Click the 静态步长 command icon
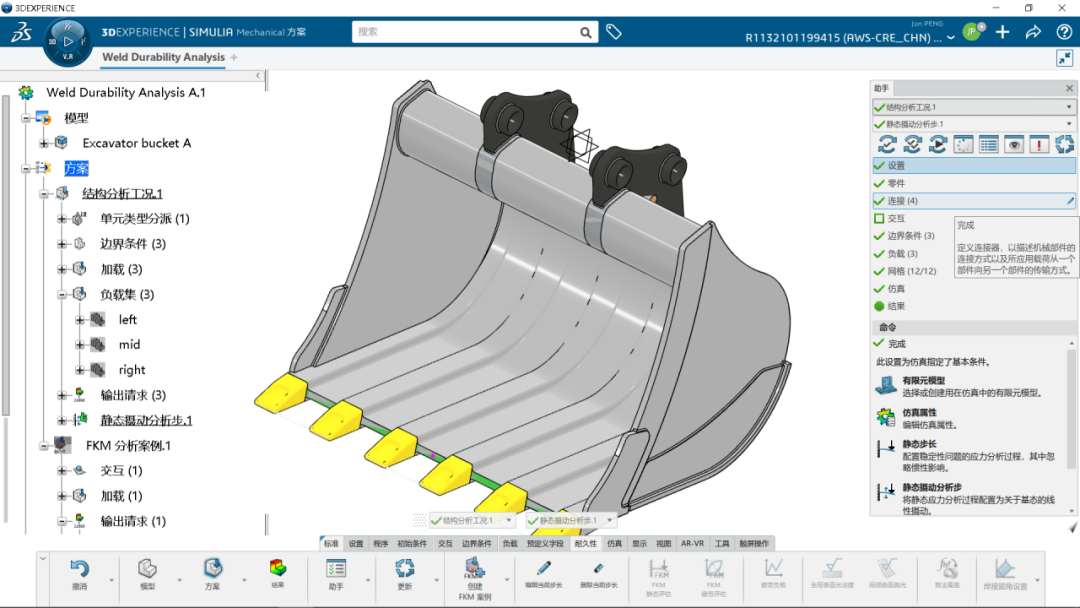Image resolution: width=1080 pixels, height=608 pixels. (x=886, y=449)
